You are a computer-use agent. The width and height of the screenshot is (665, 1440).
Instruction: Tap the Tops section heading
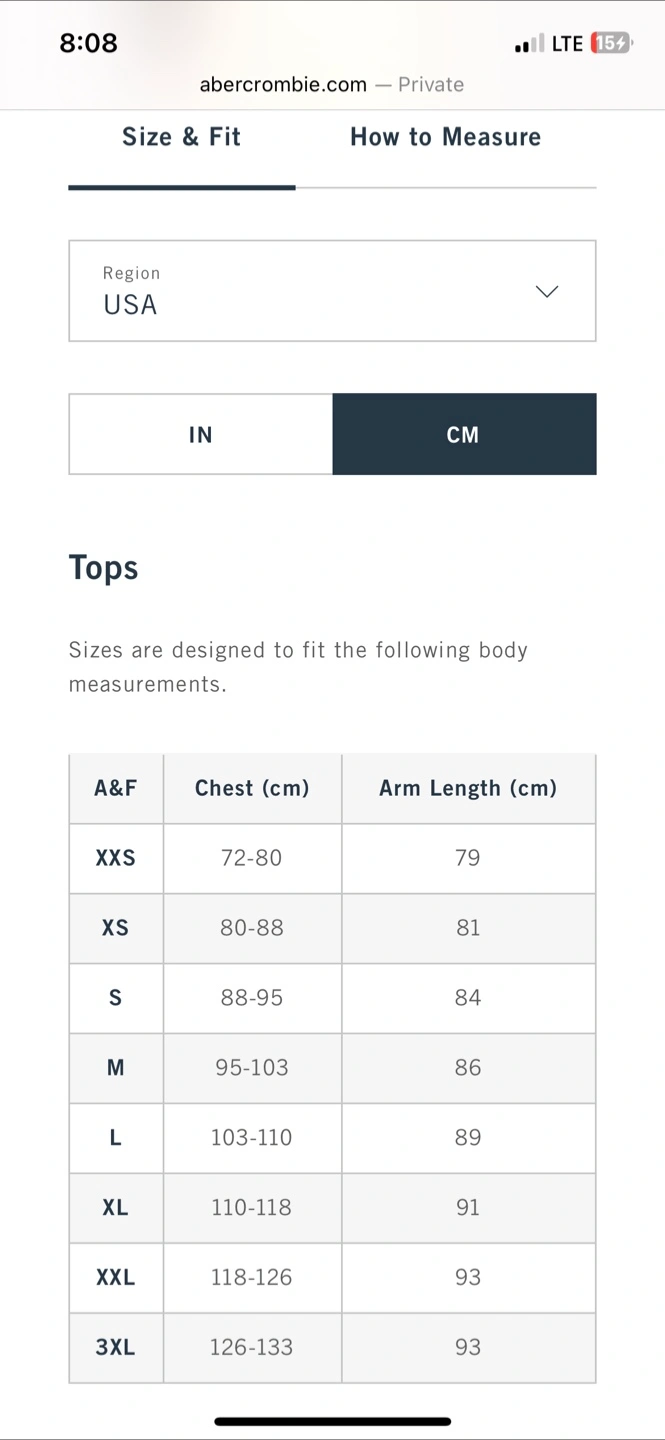[104, 568]
